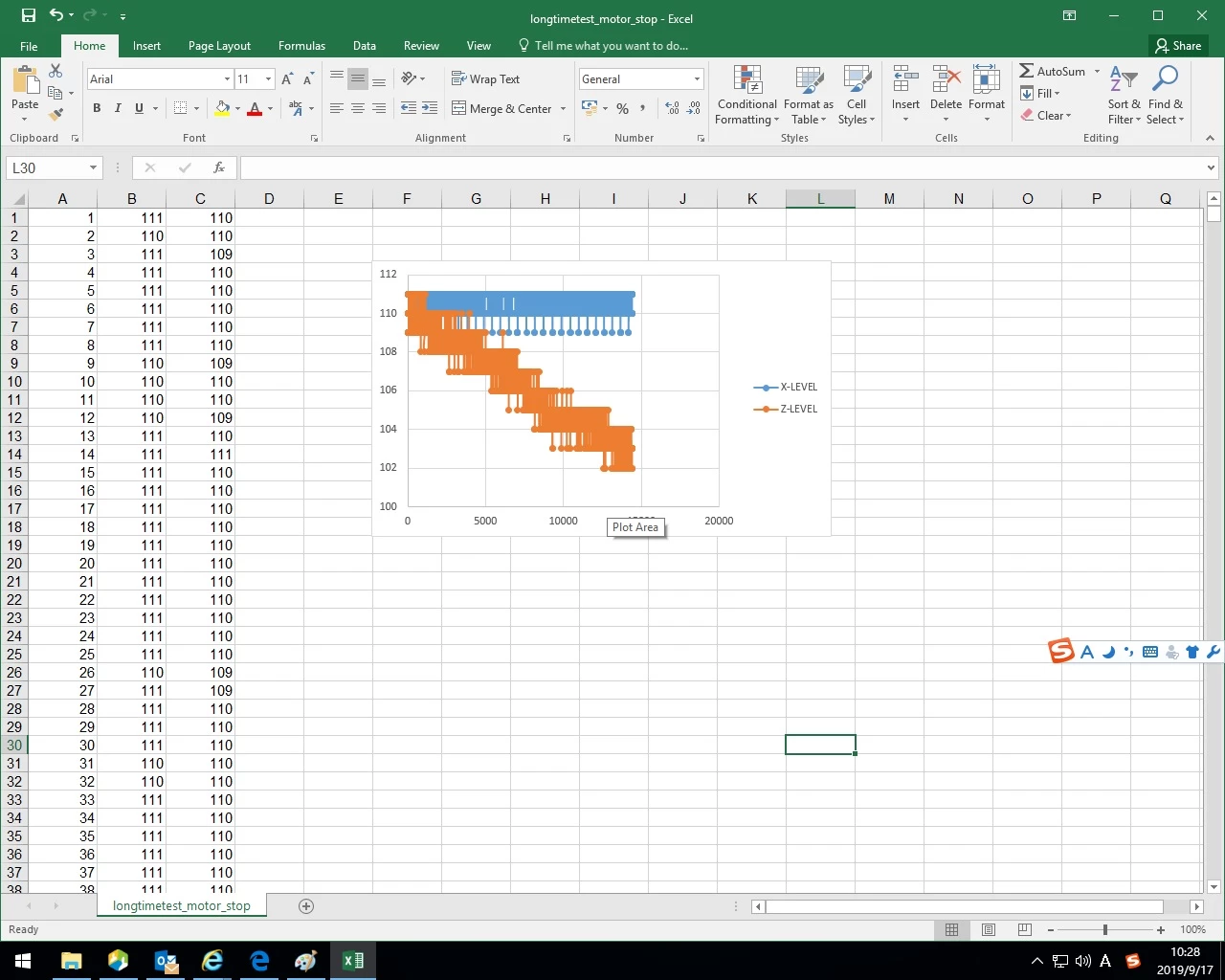
Task: Open the Page Layout tab
Action: (219, 46)
